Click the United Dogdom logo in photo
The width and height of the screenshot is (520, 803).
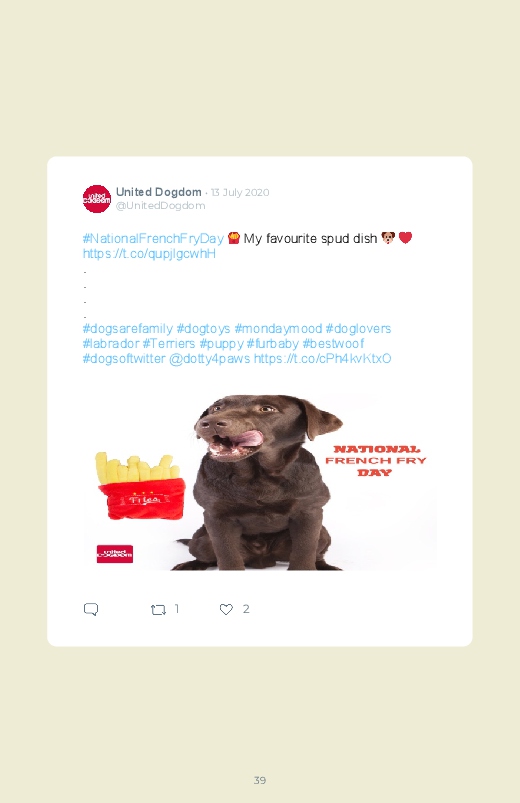coord(115,554)
